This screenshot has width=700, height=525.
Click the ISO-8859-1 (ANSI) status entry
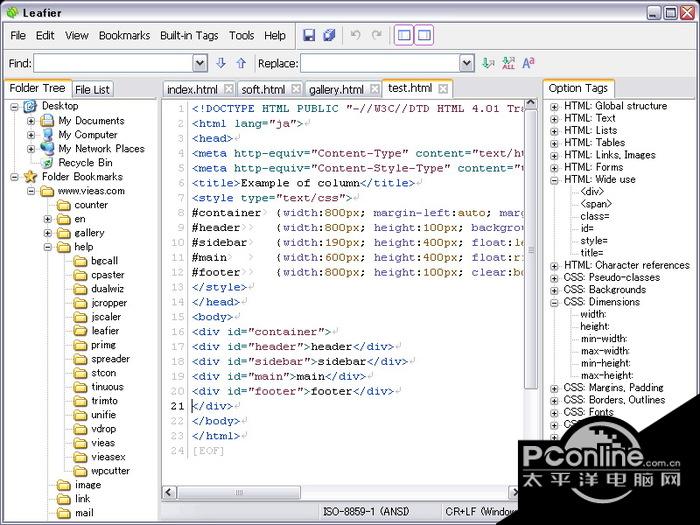point(366,511)
